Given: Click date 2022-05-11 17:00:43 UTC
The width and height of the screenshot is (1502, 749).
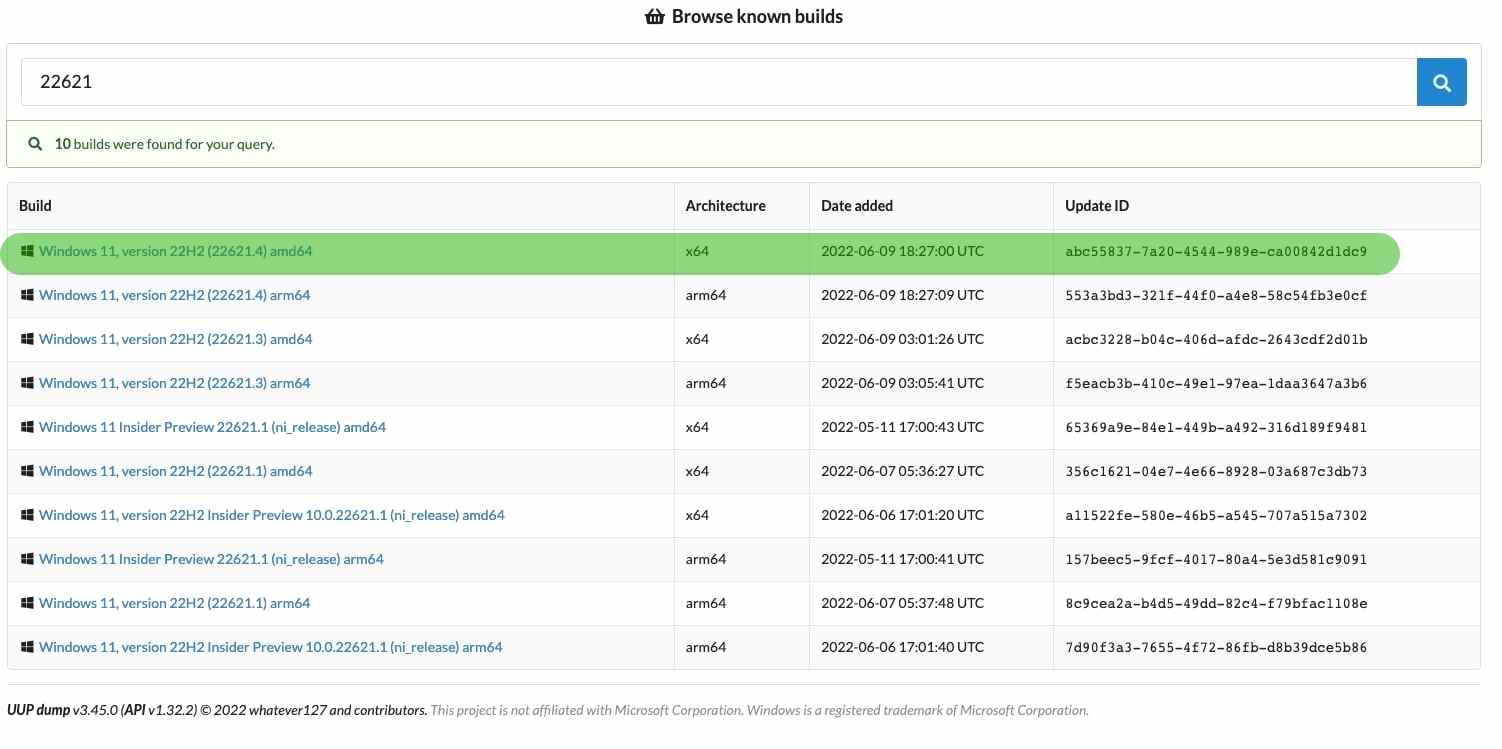Looking at the screenshot, I should point(902,427).
